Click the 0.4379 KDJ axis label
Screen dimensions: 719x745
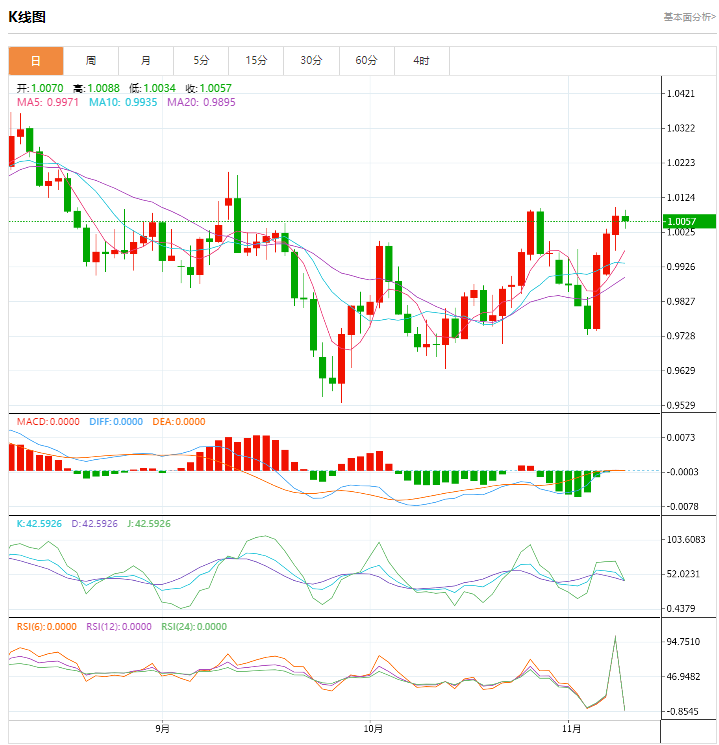click(x=681, y=609)
